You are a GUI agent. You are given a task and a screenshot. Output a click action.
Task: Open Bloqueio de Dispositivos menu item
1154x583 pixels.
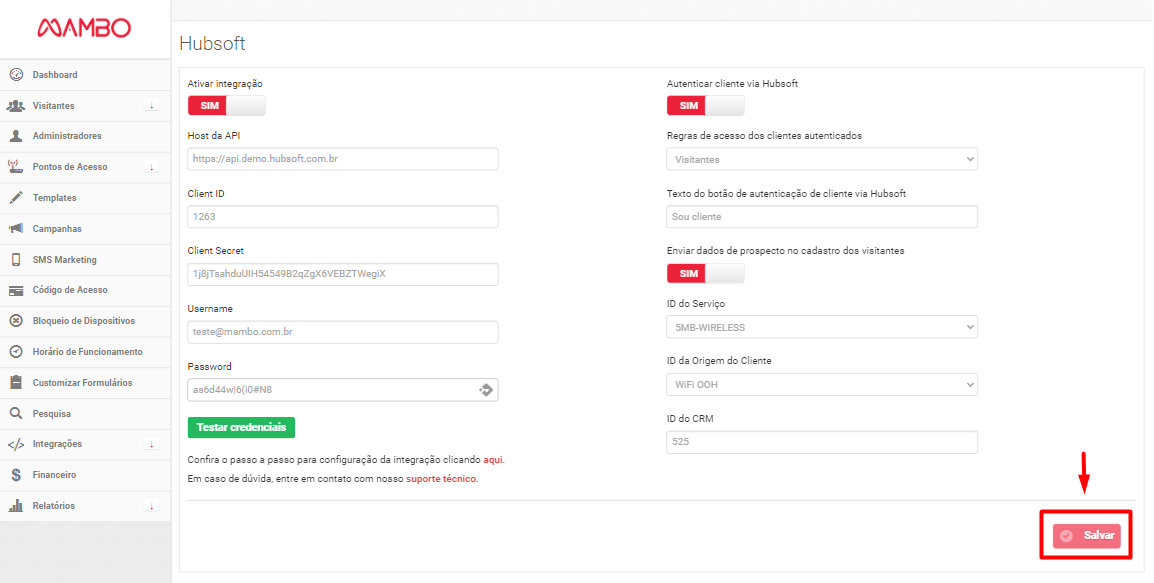(85, 321)
